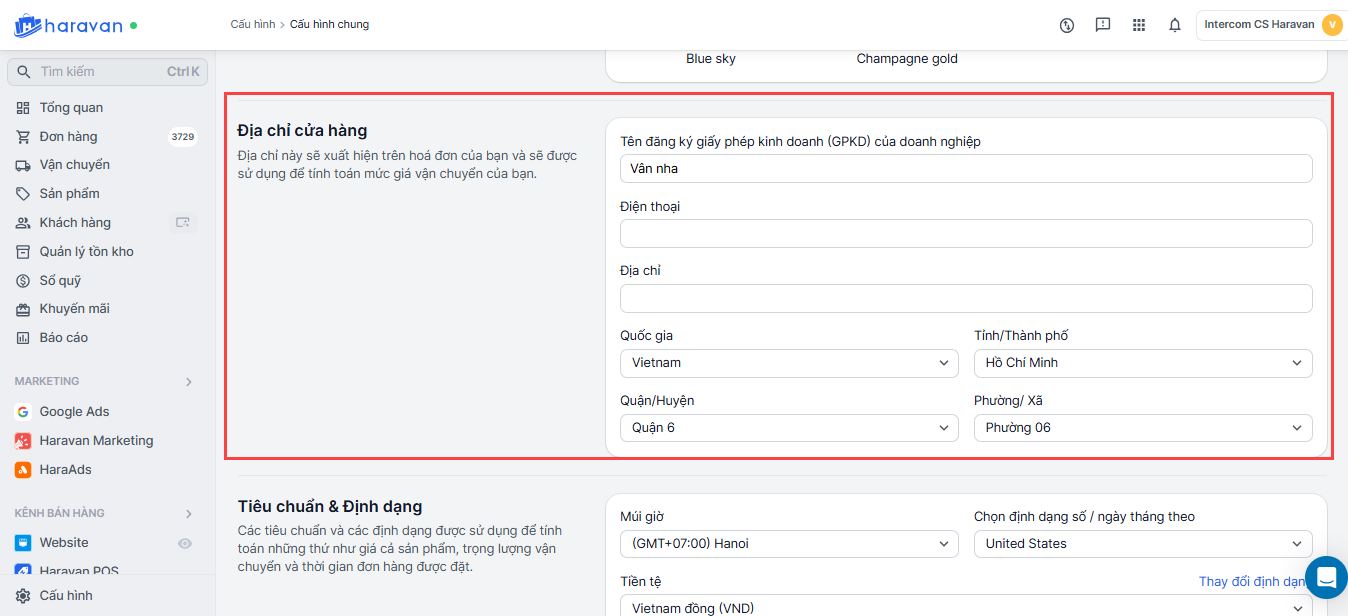Open the United States format dropdown
This screenshot has height=616, width=1348.
1143,544
